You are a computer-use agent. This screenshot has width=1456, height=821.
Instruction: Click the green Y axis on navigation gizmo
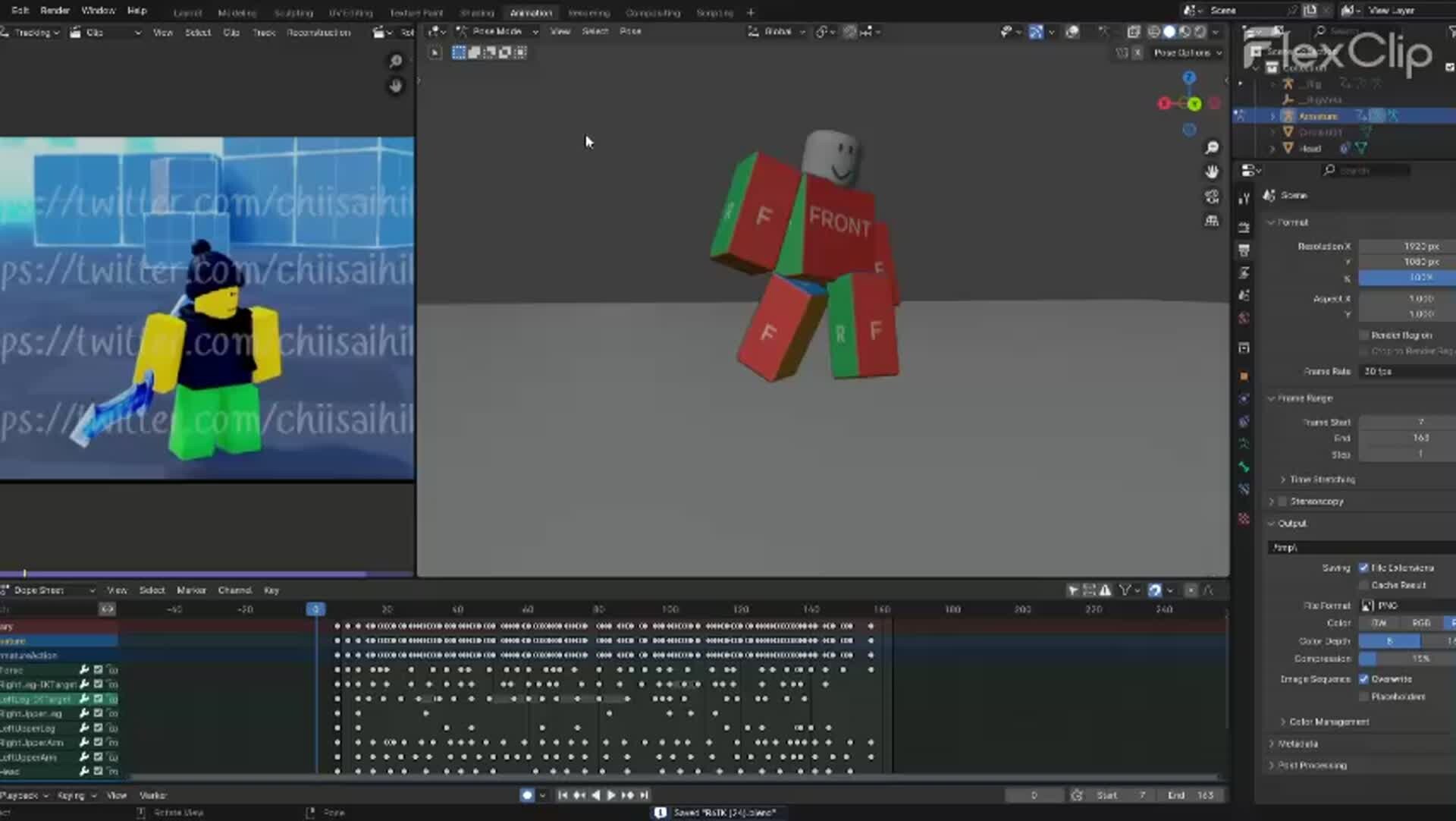point(1195,103)
